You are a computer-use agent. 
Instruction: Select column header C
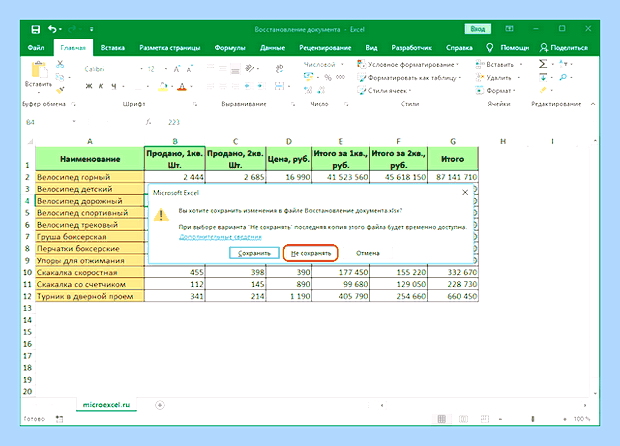pyautogui.click(x=235, y=141)
